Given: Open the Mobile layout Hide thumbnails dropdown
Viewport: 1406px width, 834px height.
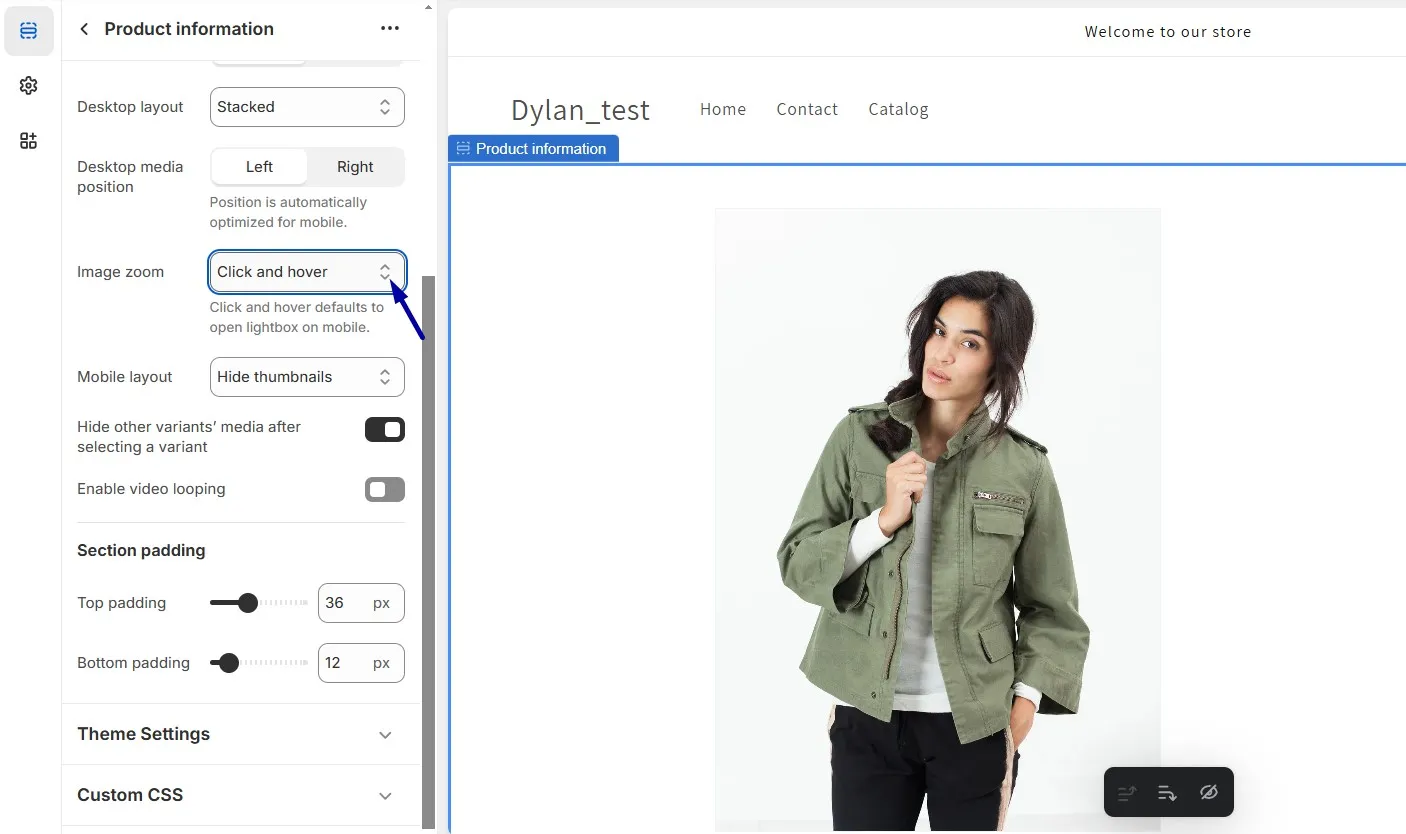Looking at the screenshot, I should coord(307,377).
